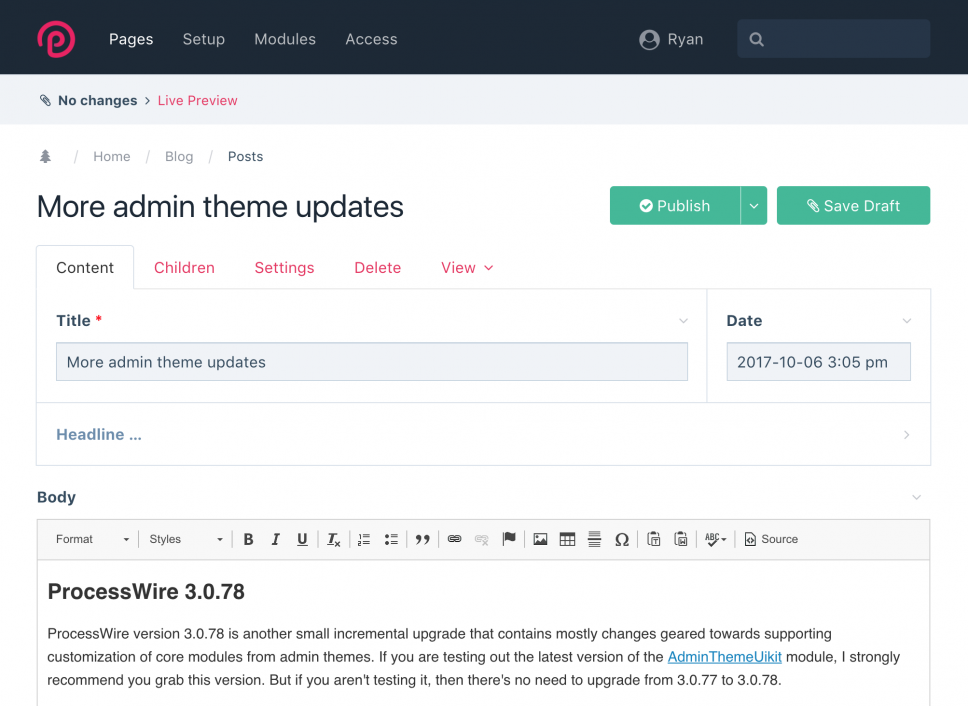Insert a numbered list
Viewport: 968px width, 706px height.
[x=364, y=539]
